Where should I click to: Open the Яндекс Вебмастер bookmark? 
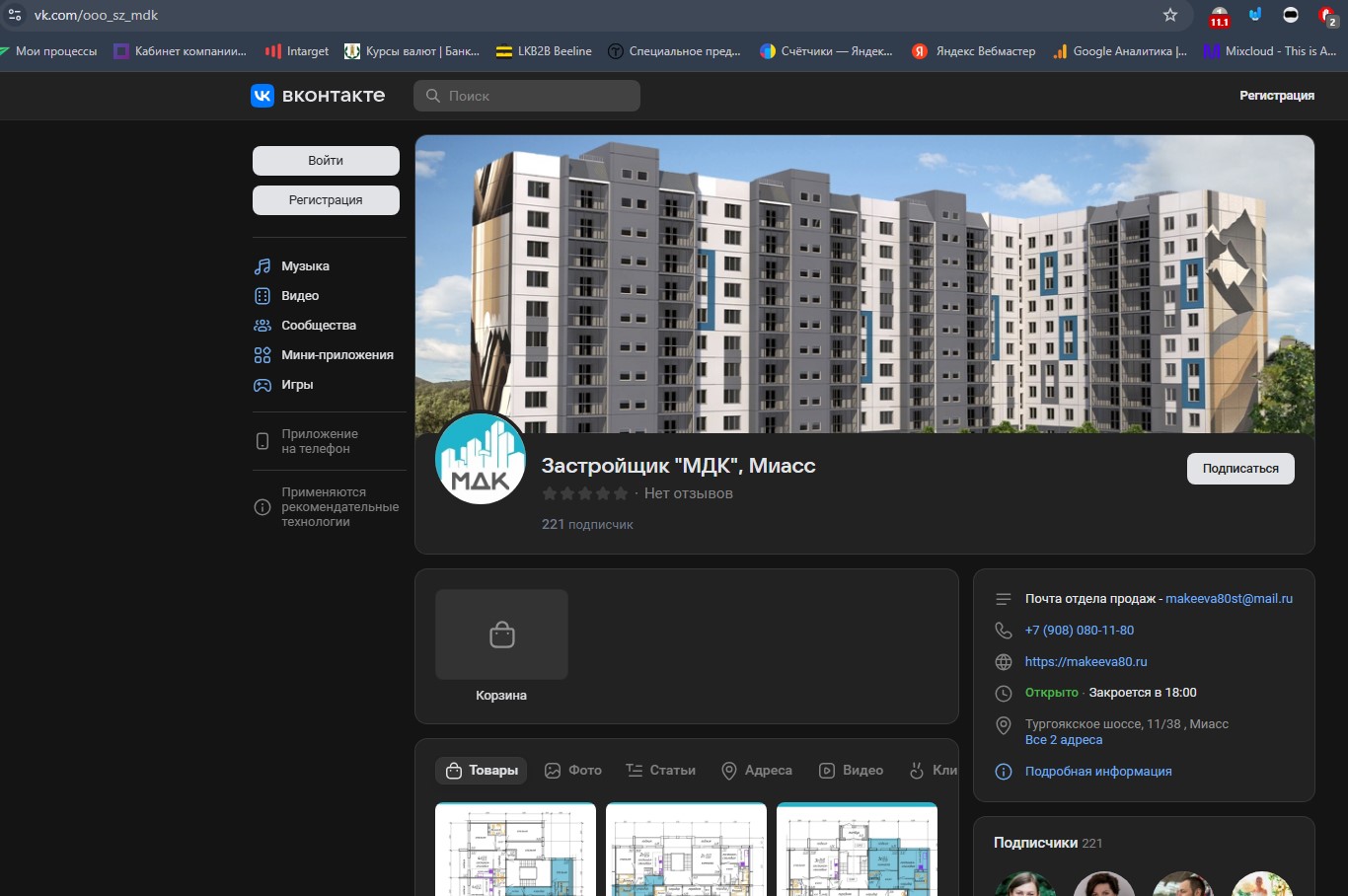pos(974,51)
